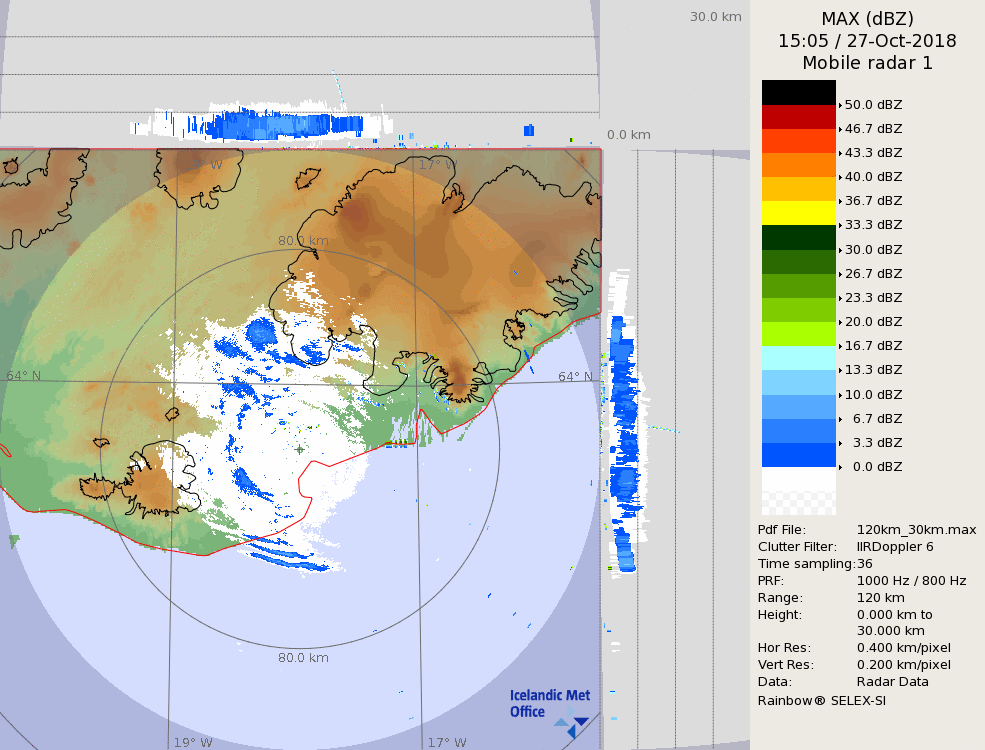Click the 19° W longitude label at bottom
985x750 pixels.
pos(193,743)
